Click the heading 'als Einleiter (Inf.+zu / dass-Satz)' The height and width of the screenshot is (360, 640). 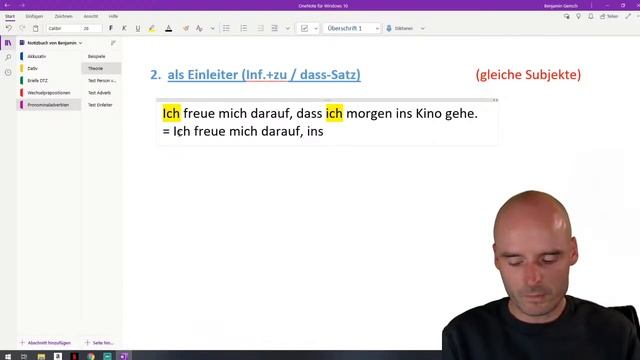264,75
